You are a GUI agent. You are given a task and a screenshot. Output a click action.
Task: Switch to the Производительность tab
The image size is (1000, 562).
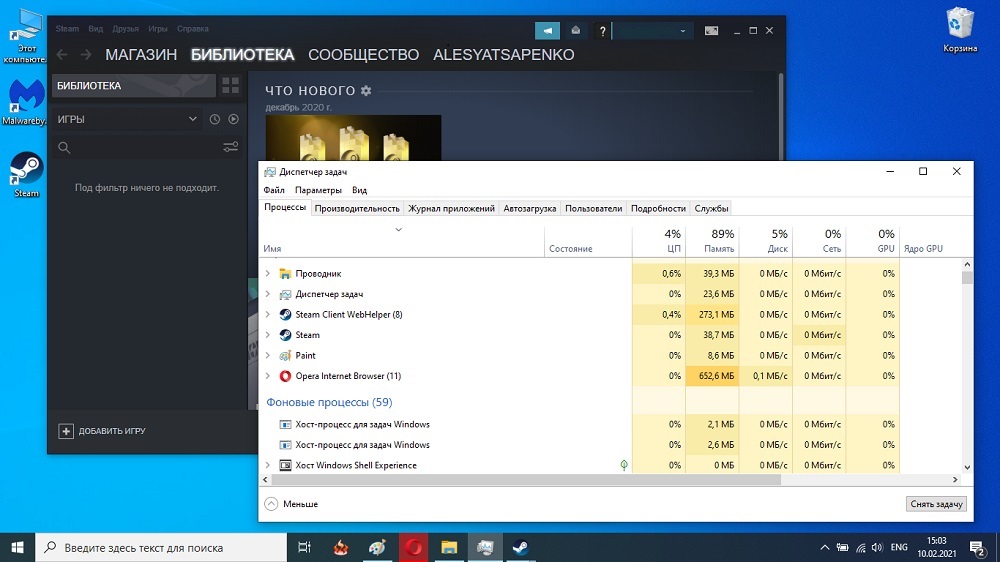coord(357,208)
